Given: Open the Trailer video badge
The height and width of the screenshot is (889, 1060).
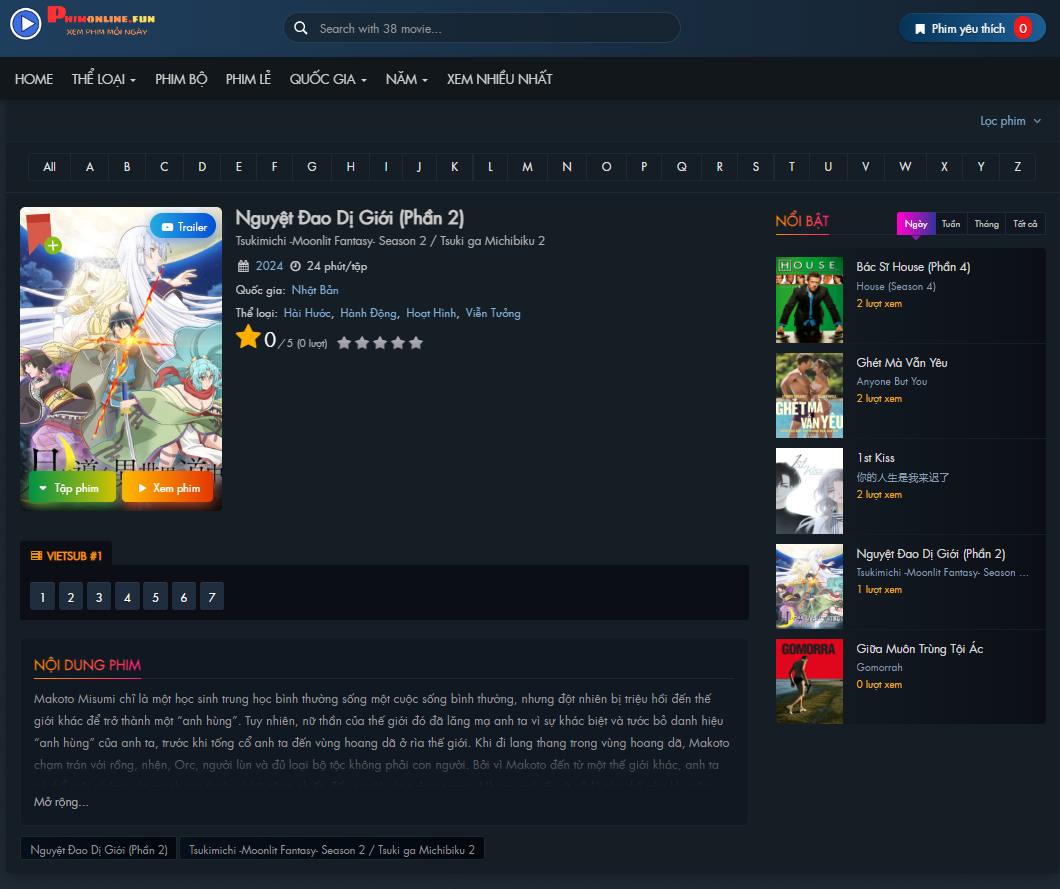Looking at the screenshot, I should [184, 227].
